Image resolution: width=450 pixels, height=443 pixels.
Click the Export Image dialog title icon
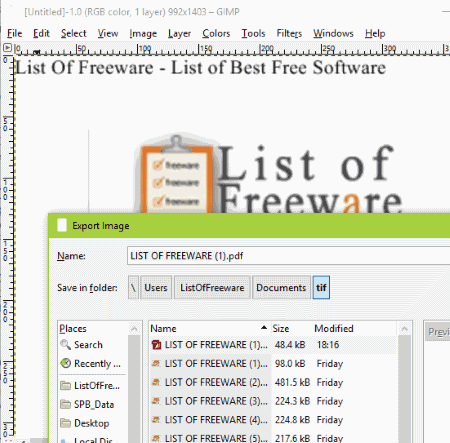pos(62,225)
